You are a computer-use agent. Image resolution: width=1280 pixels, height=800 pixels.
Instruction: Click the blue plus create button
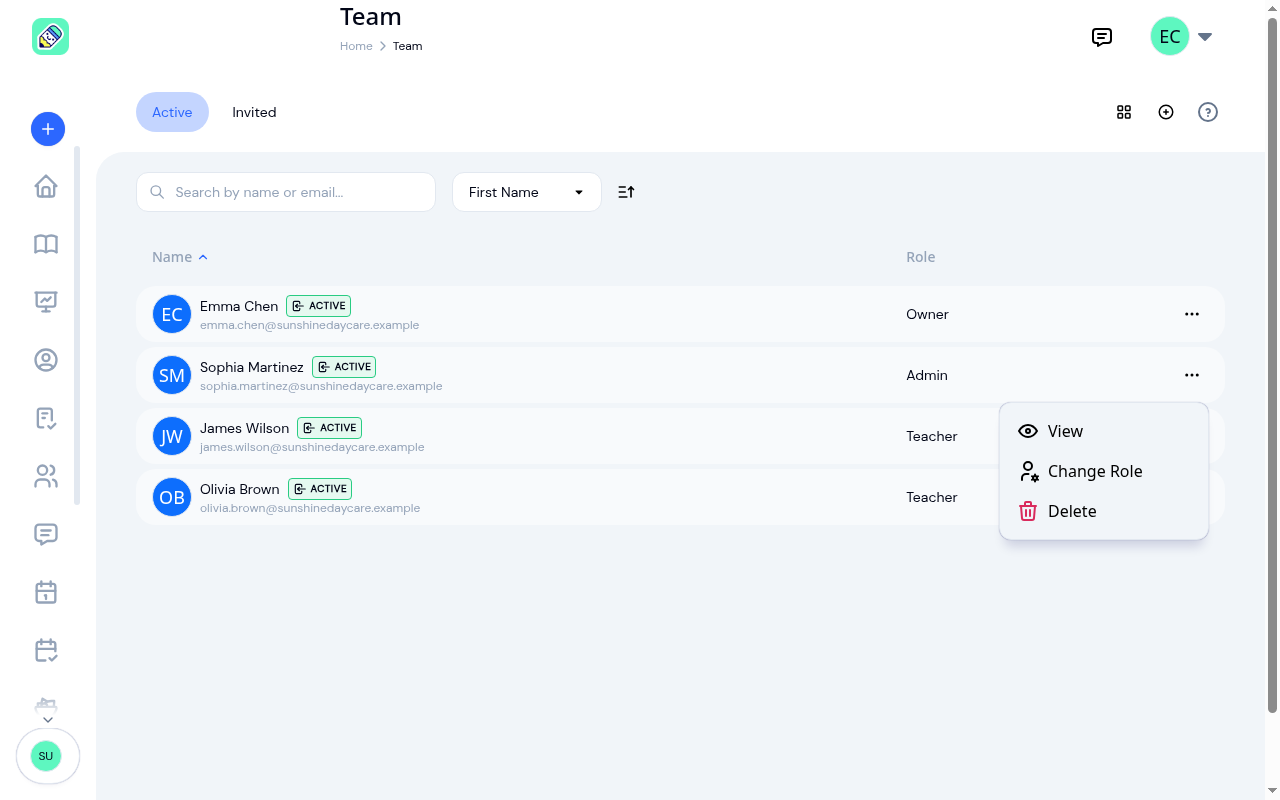tap(48, 128)
